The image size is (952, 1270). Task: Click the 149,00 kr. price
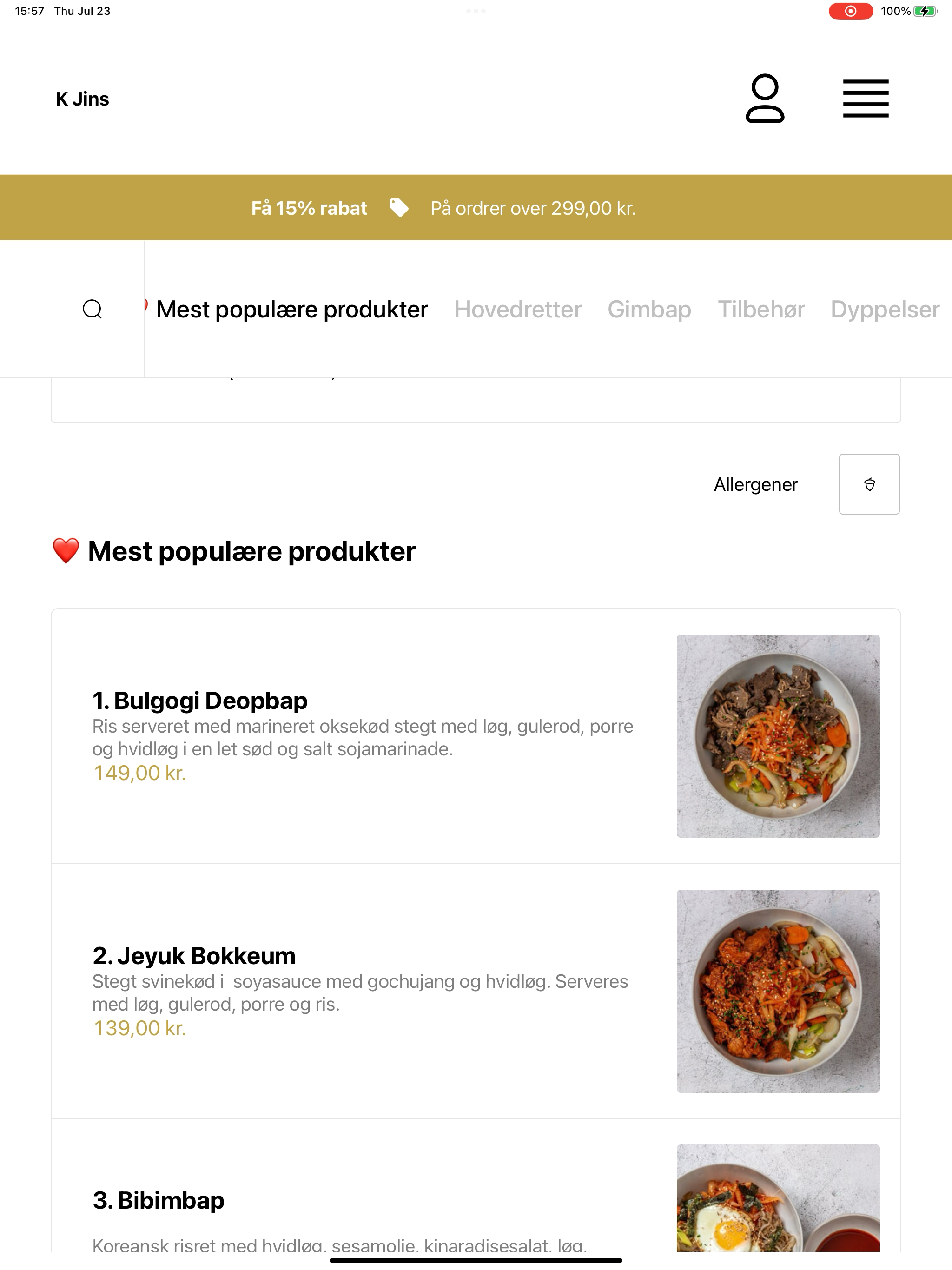(139, 774)
